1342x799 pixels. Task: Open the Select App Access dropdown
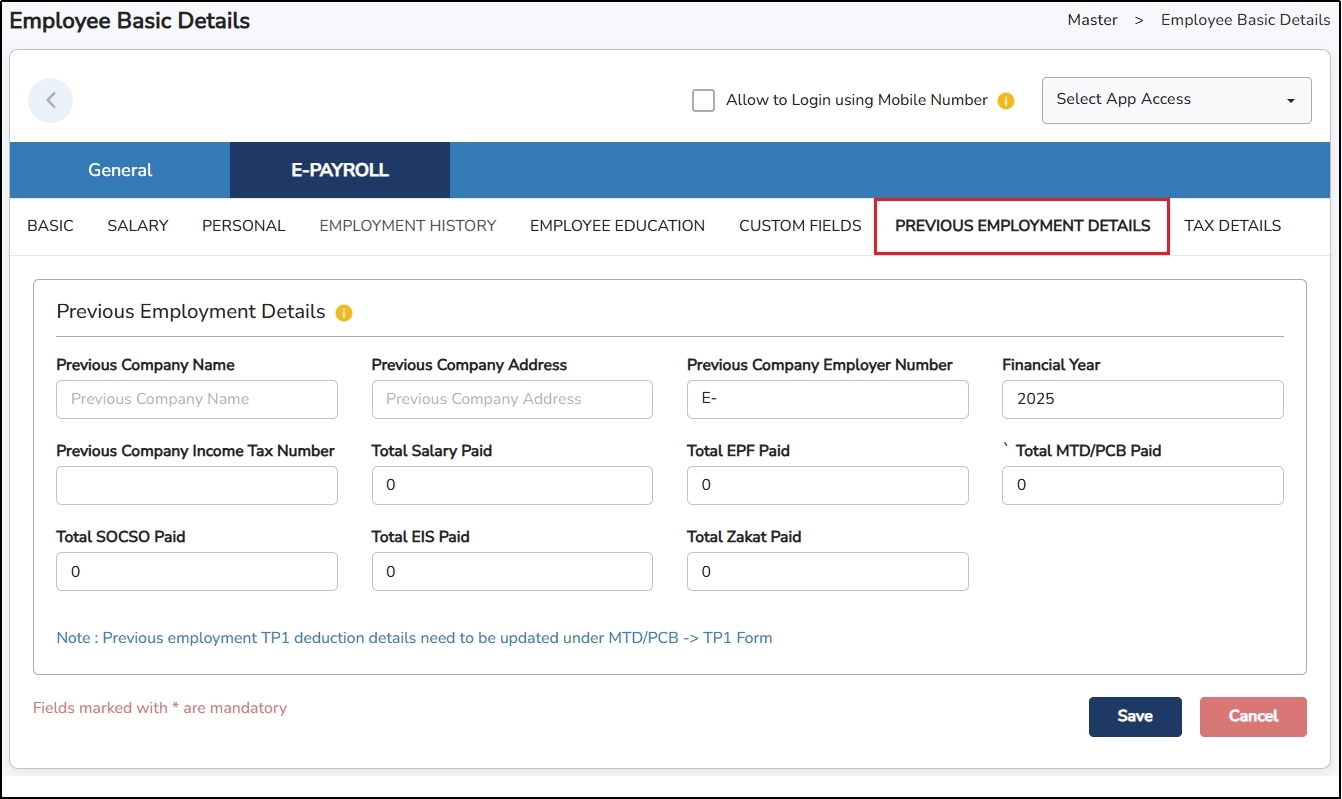tap(1176, 100)
